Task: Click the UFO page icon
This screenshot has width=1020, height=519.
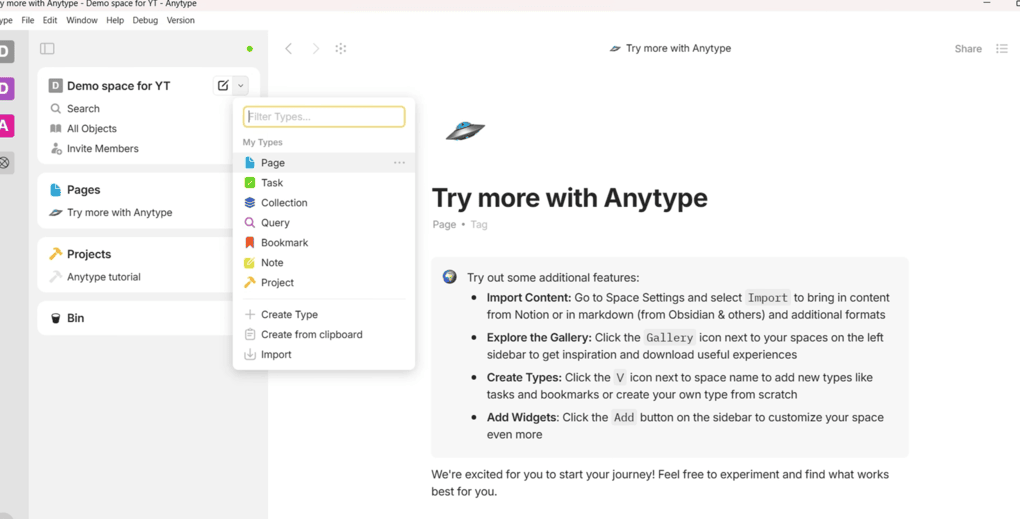Action: tap(465, 130)
